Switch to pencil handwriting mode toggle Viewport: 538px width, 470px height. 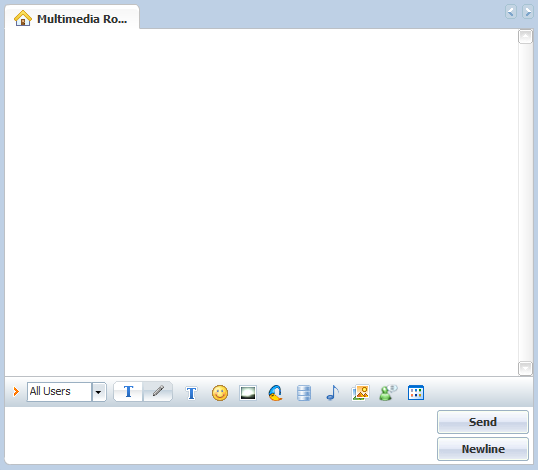coord(158,392)
